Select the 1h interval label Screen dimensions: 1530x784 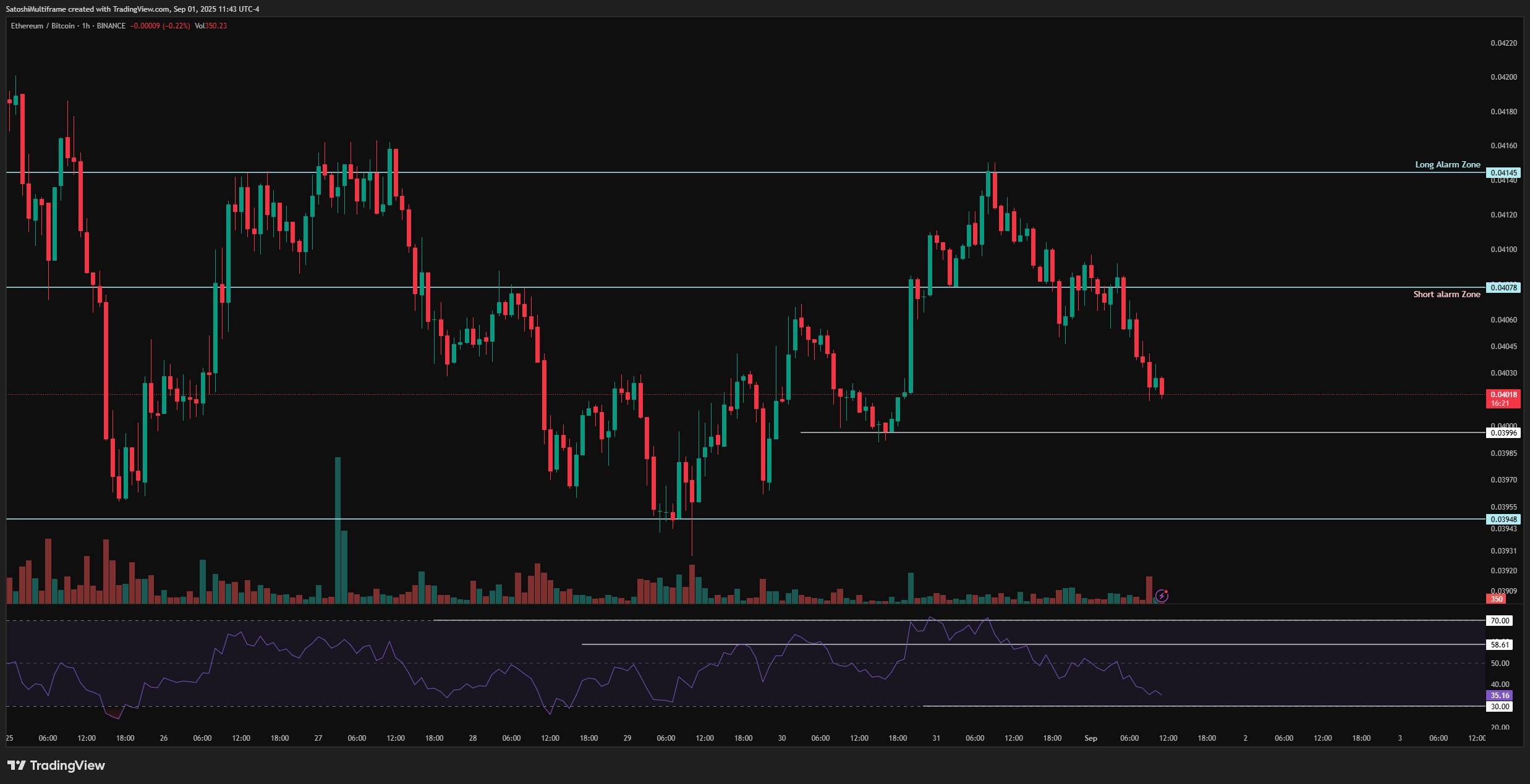click(86, 26)
